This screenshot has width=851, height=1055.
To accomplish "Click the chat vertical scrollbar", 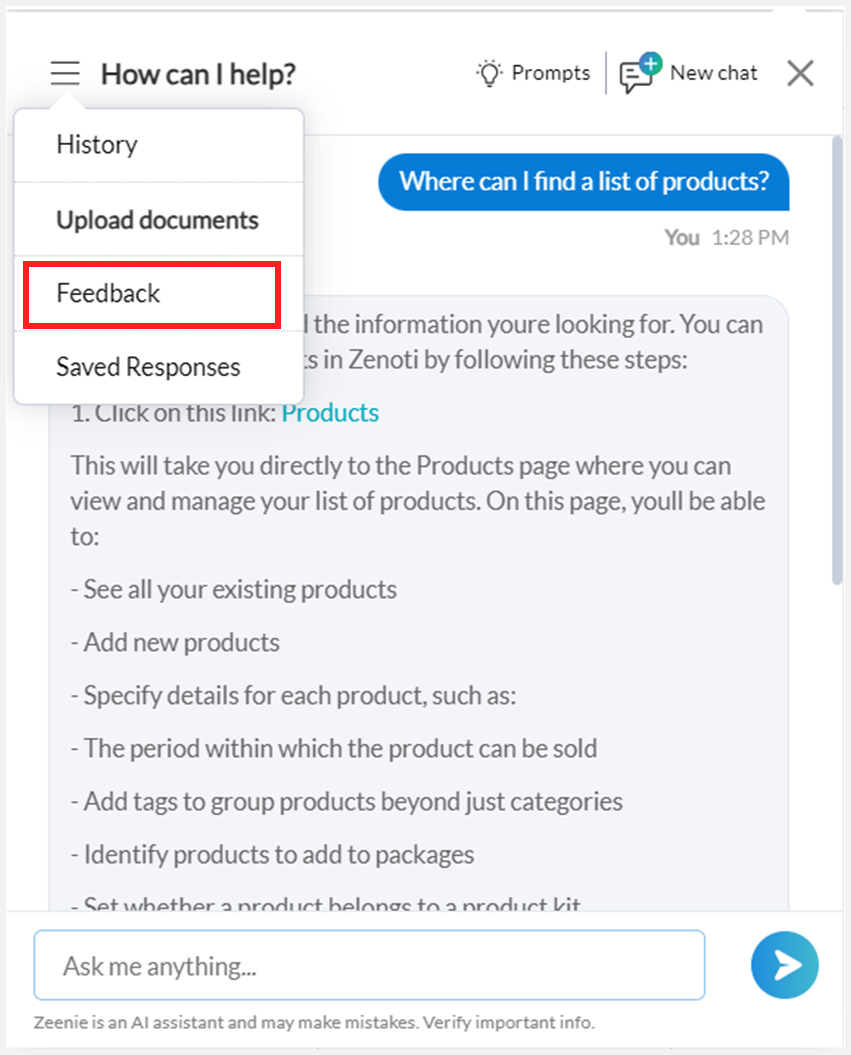I will (837, 361).
